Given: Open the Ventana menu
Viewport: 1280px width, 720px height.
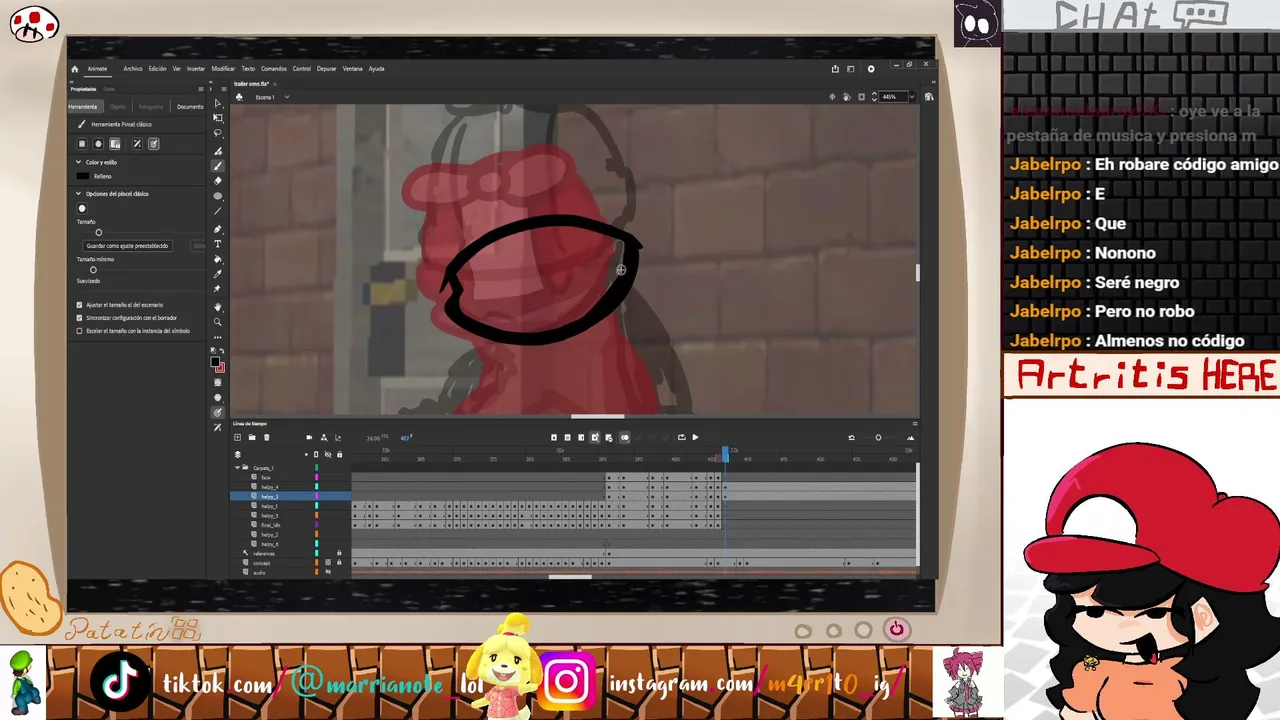Looking at the screenshot, I should coord(353,69).
